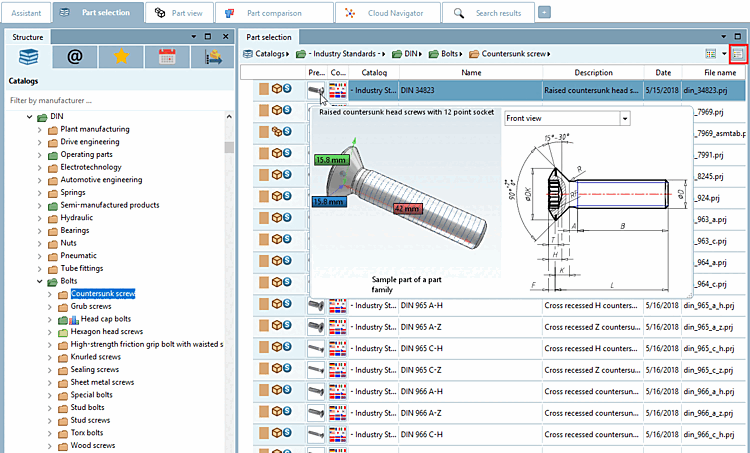Collapse the Bolts tree folder
750x453 pixels.
(x=40, y=281)
